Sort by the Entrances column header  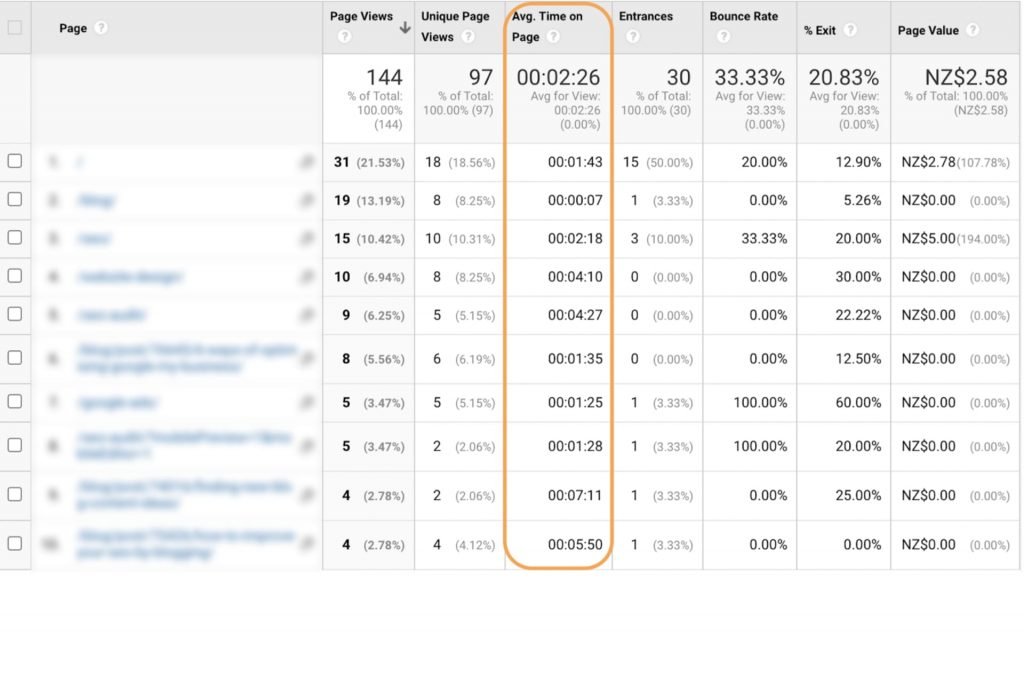point(645,16)
